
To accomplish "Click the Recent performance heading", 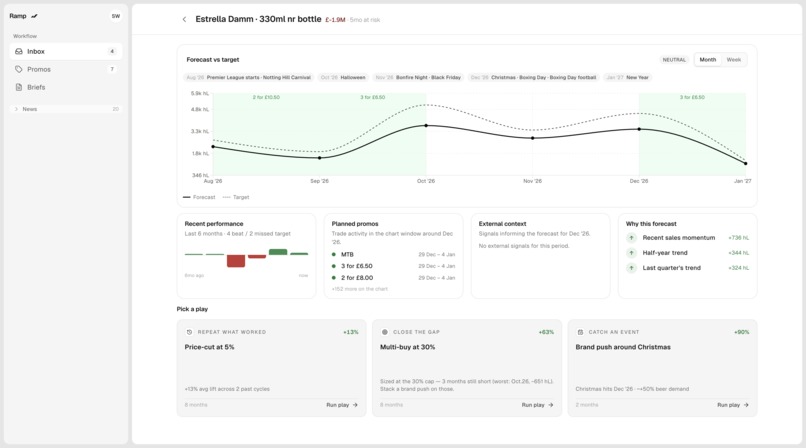I will (214, 224).
